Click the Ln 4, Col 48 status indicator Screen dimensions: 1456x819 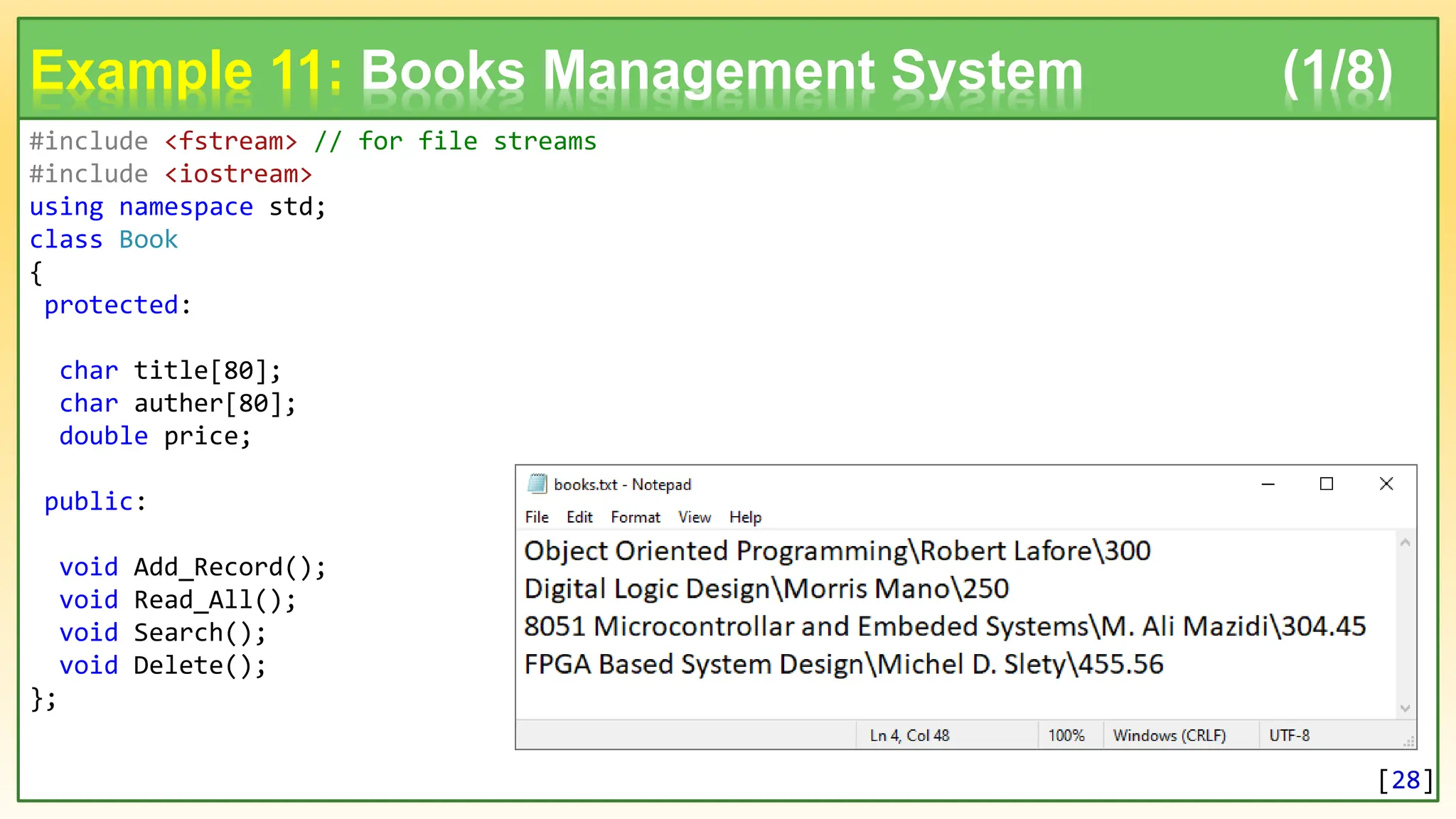click(909, 736)
